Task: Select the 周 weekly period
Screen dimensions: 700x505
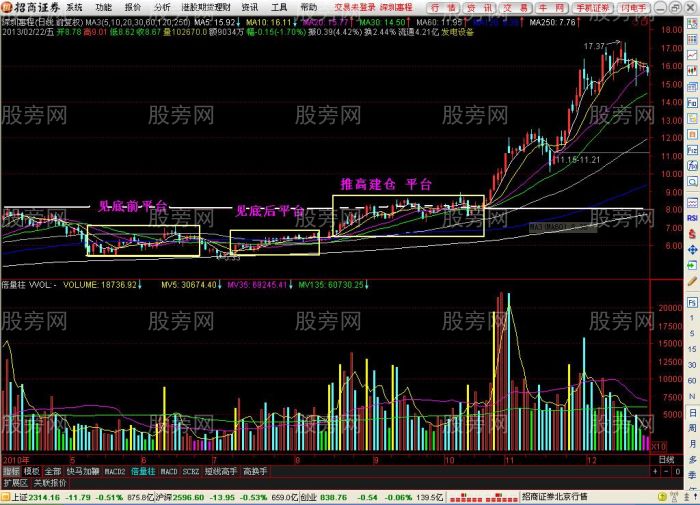Action: coord(692,428)
